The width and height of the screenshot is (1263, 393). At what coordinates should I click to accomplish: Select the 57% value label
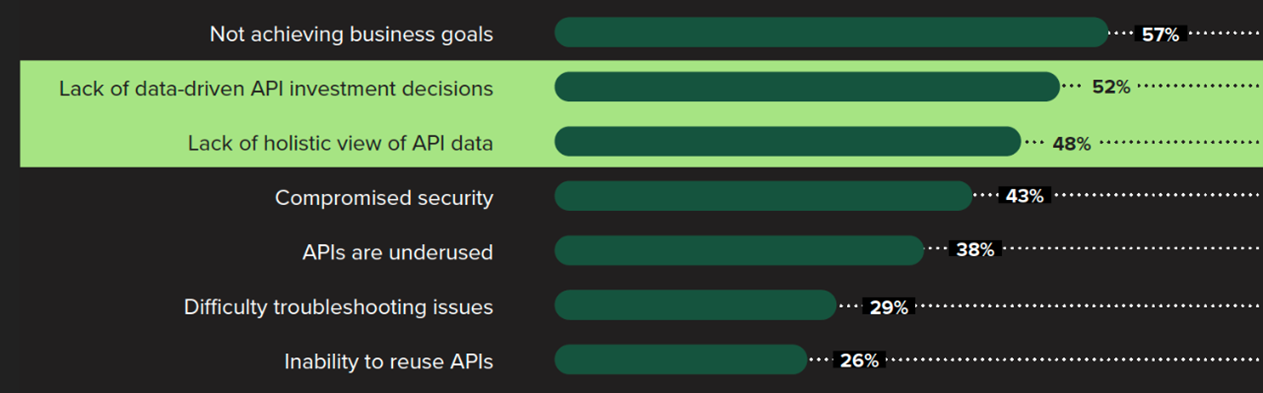(x=1161, y=34)
